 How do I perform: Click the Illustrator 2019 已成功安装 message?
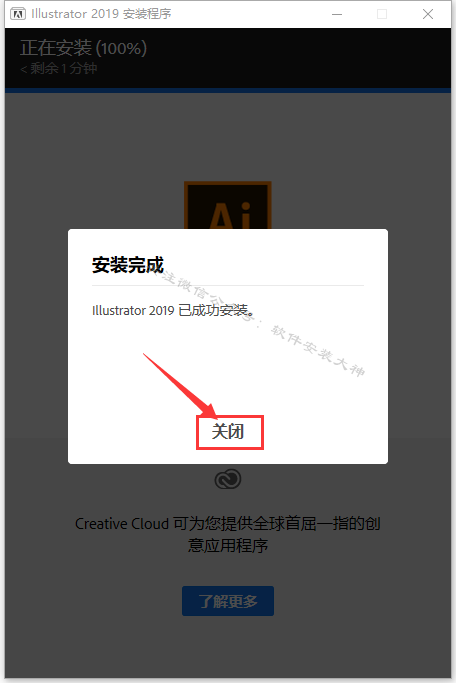pos(173,311)
